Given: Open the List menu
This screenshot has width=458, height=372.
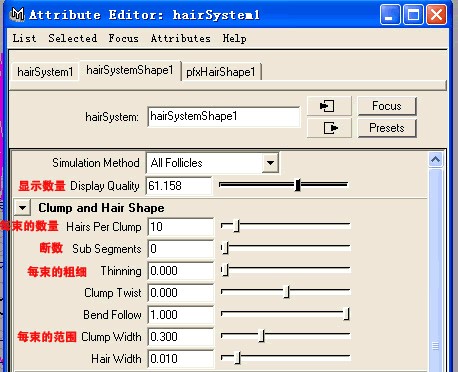Looking at the screenshot, I should click(x=24, y=38).
